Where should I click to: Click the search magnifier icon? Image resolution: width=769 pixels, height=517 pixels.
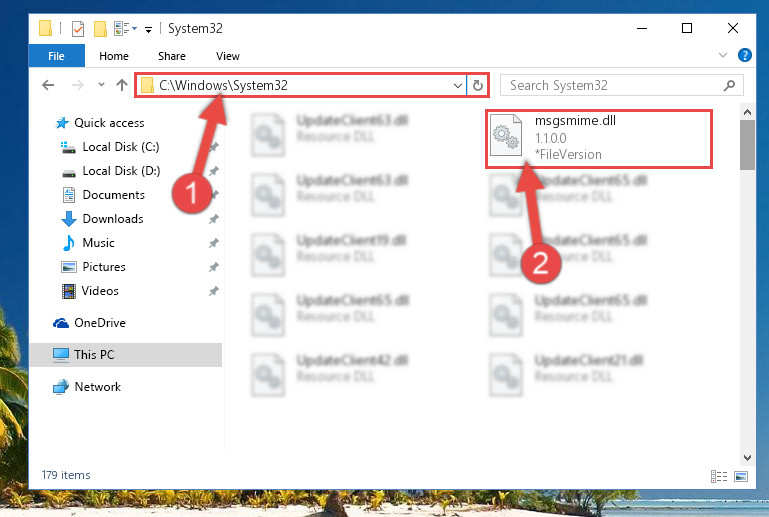729,85
